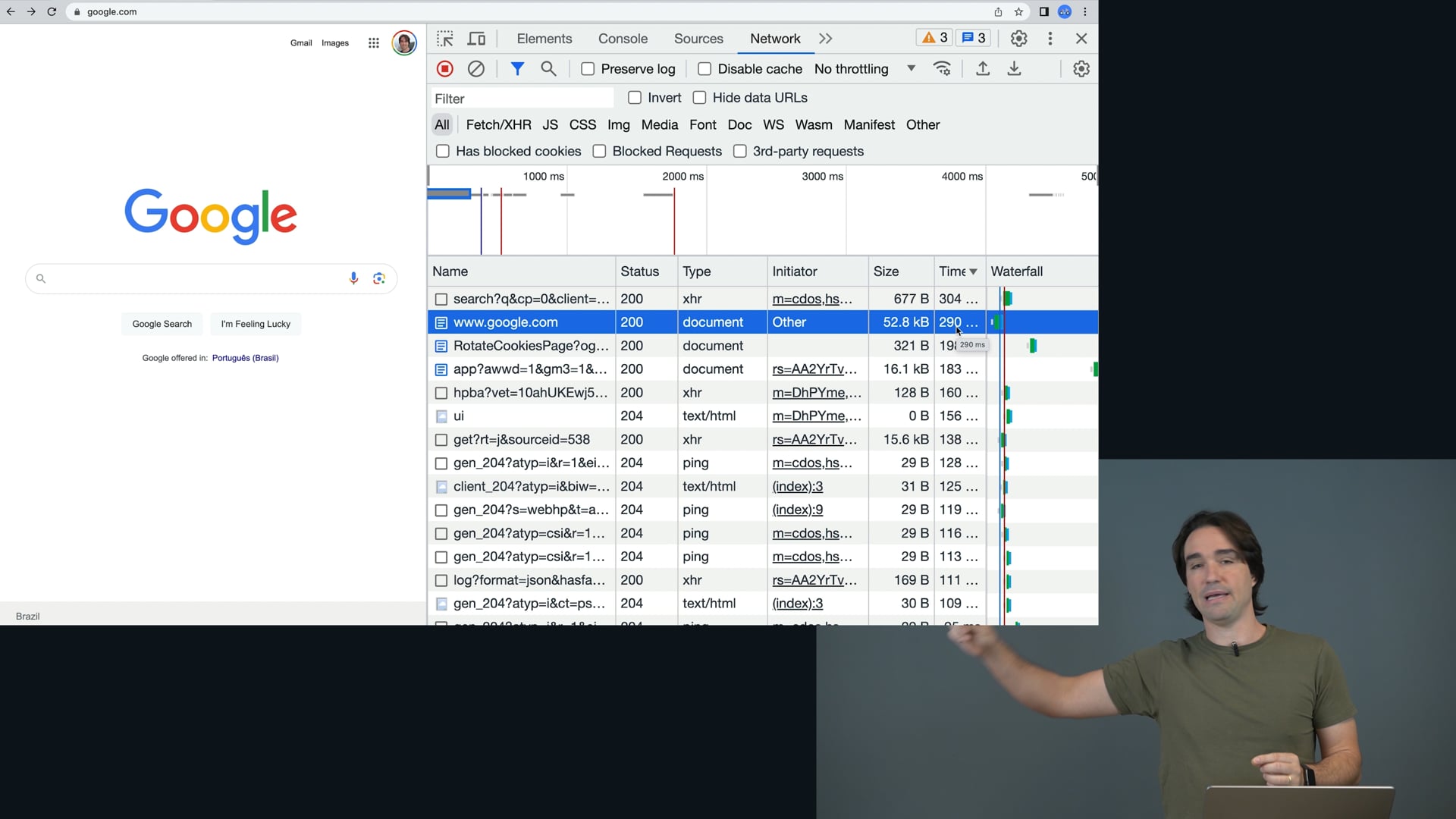
Task: Click the Google search box
Action: (x=211, y=278)
